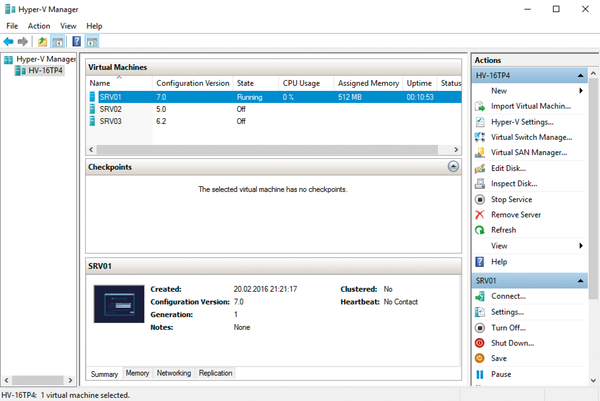Click the Shut Down action text

point(513,343)
